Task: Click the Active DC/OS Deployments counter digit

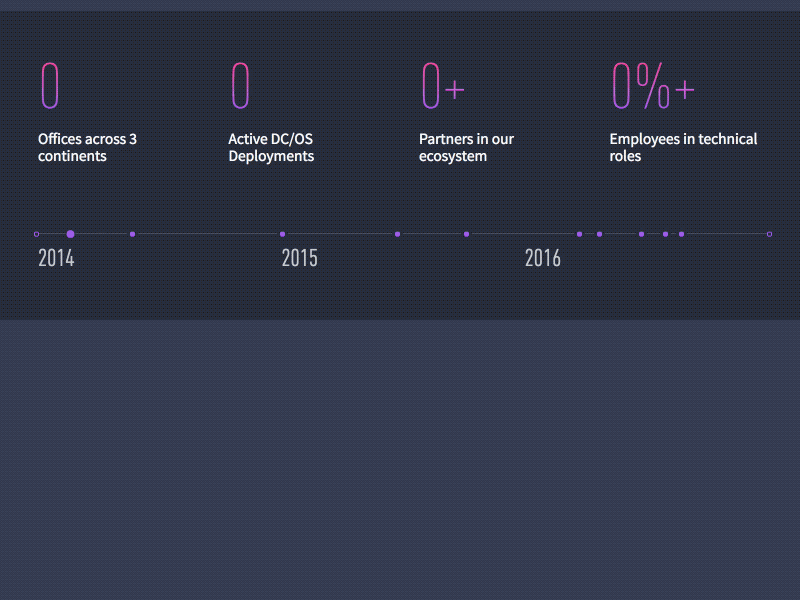Action: tap(240, 86)
